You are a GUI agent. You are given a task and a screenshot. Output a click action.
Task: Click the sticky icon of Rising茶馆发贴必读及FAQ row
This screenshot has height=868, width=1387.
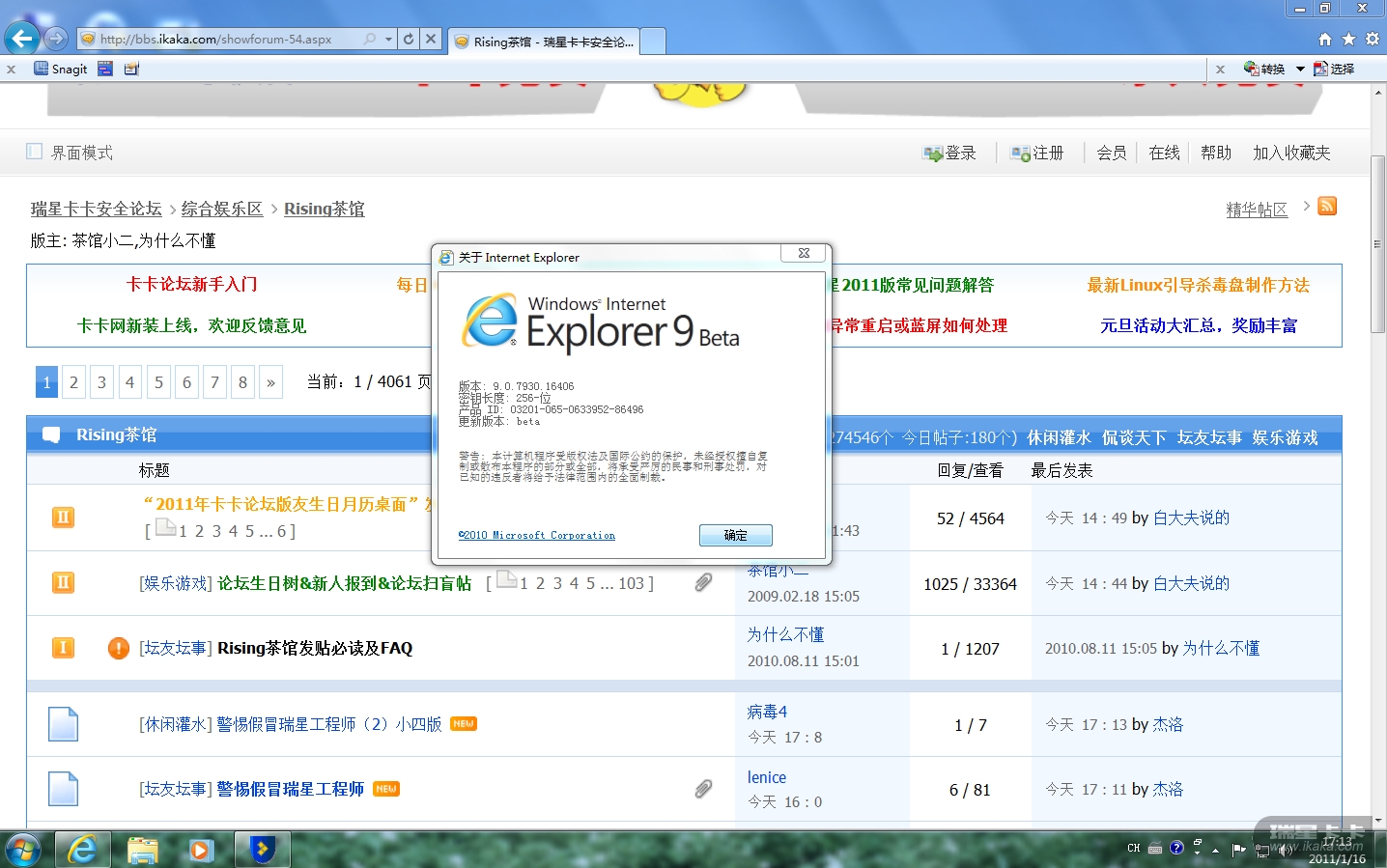coord(63,647)
